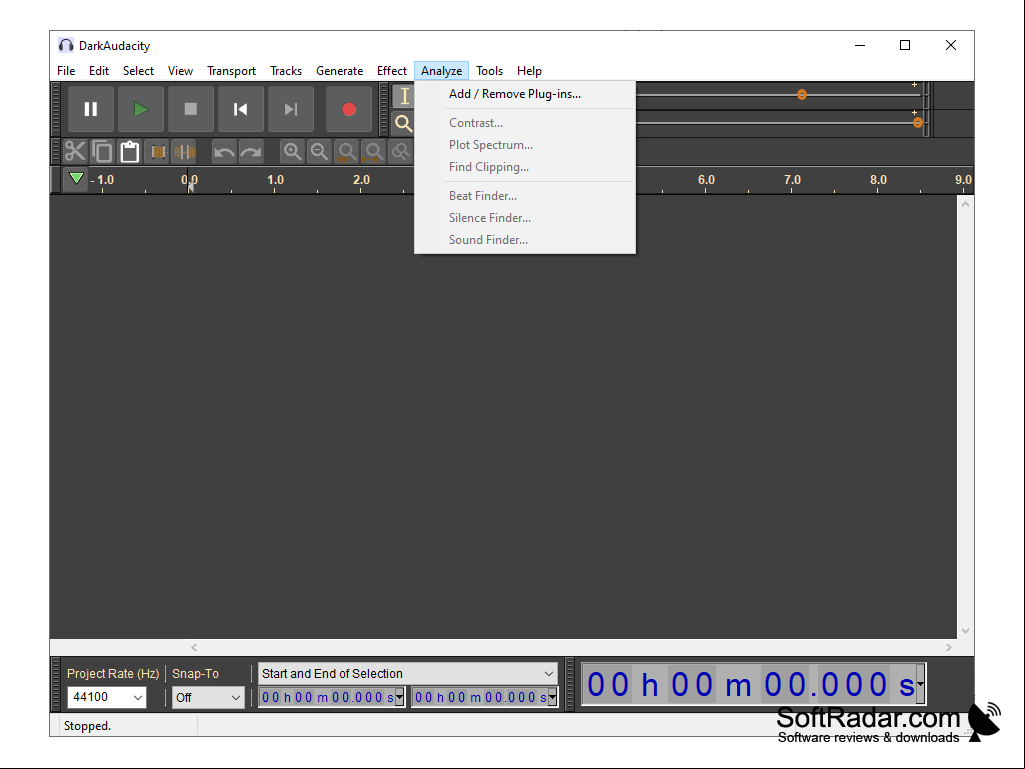
Task: Click the Cut scissors icon
Action: pos(75,152)
